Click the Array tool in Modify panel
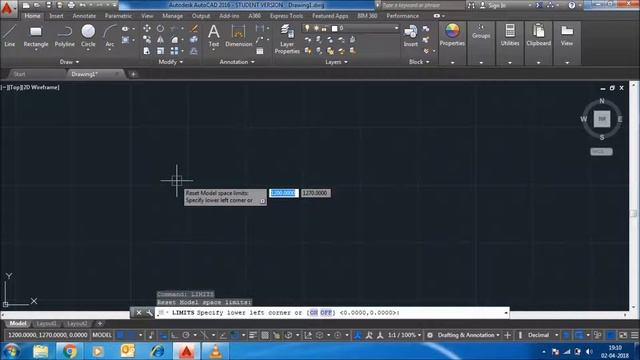This screenshot has height=360, width=640. [174, 51]
